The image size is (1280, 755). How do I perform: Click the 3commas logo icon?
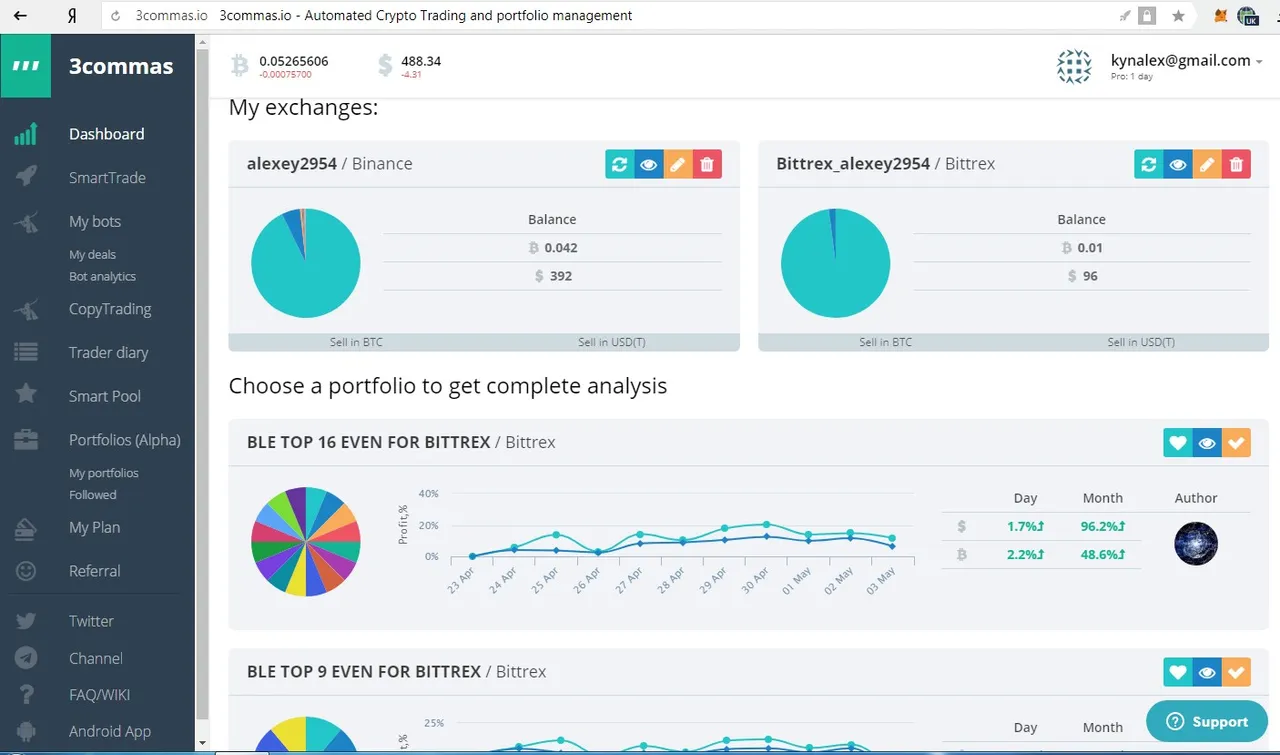point(26,66)
